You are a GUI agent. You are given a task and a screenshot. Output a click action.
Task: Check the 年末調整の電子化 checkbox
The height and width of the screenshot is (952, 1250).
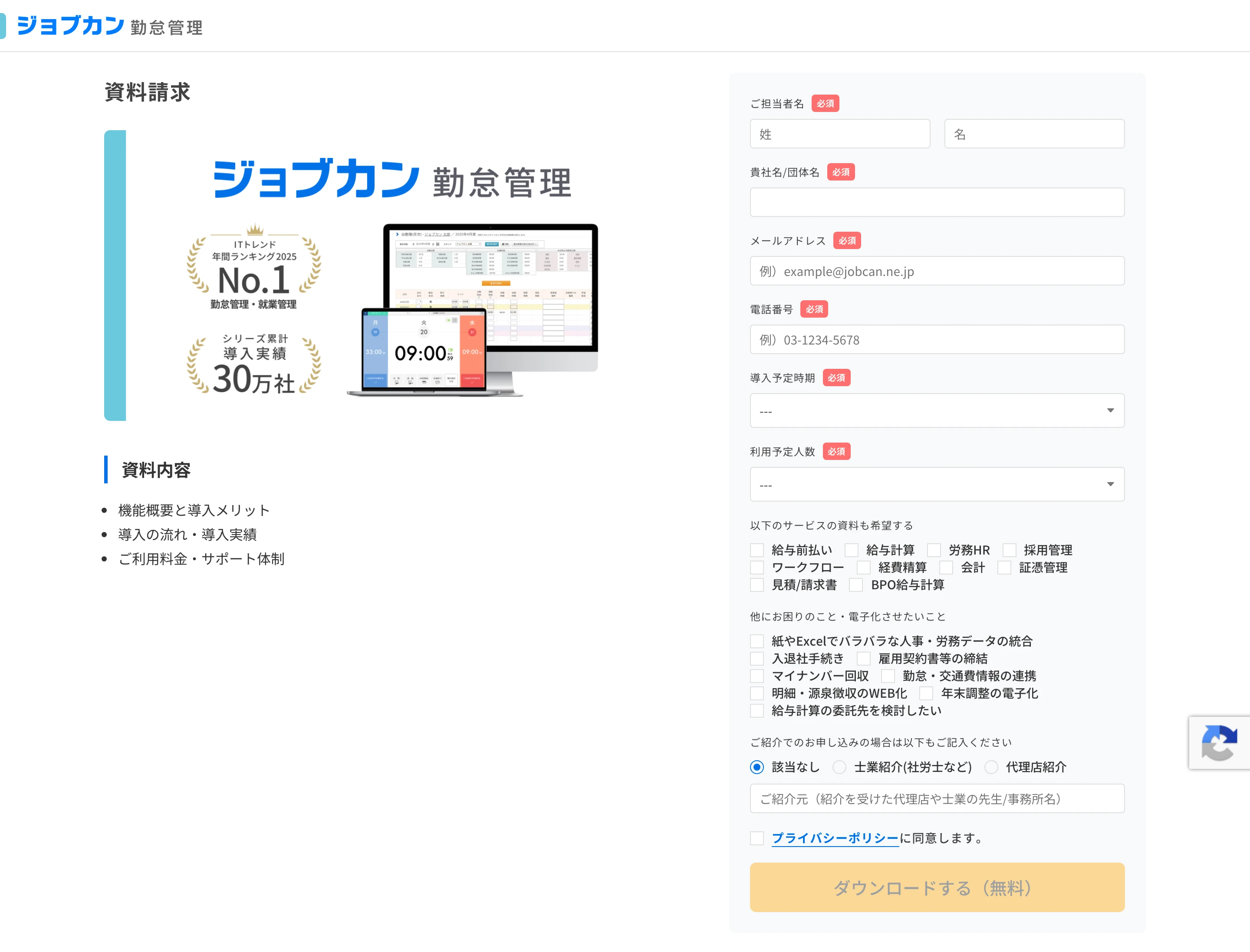[x=926, y=693]
